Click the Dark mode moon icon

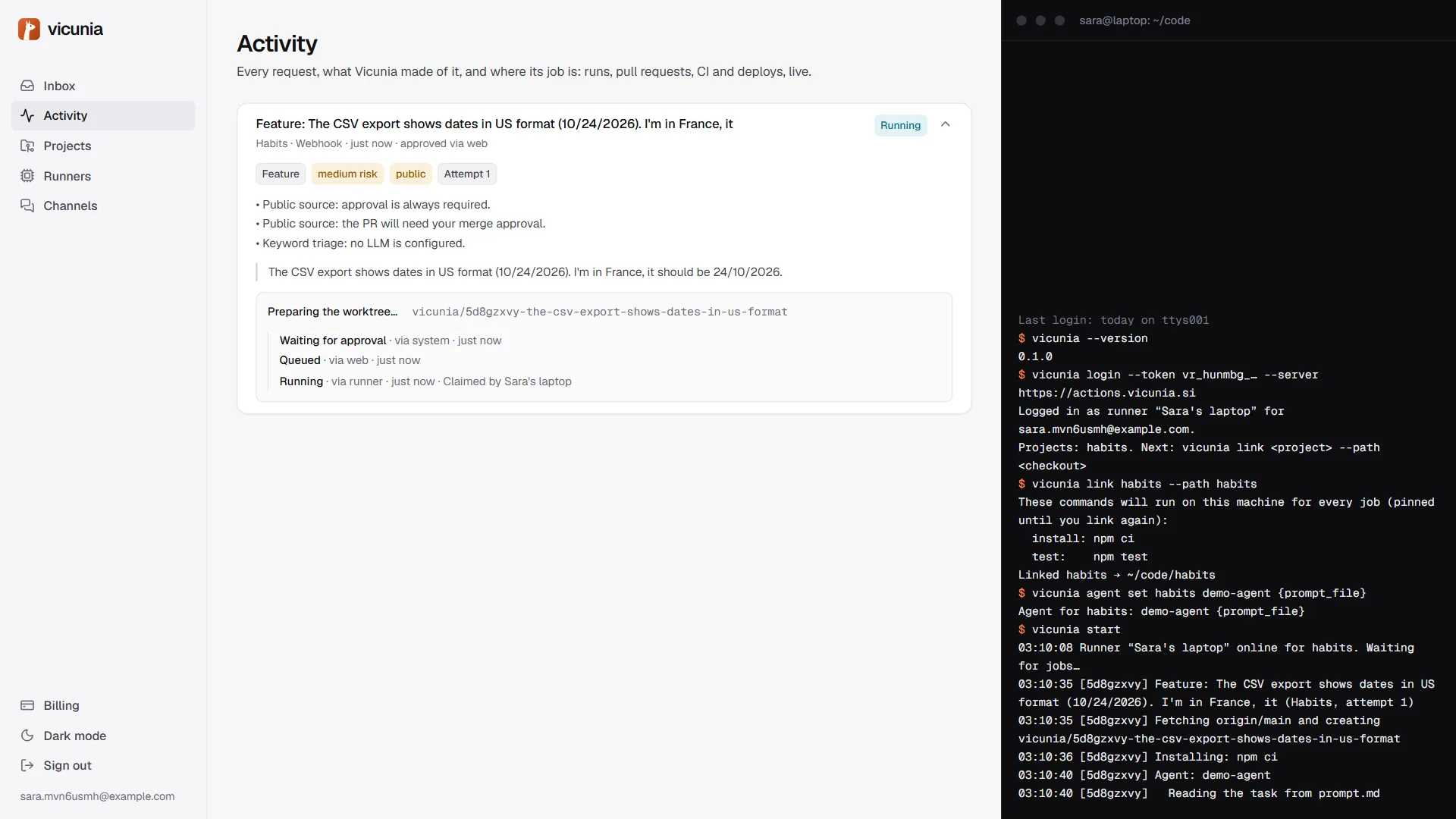[x=27, y=736]
